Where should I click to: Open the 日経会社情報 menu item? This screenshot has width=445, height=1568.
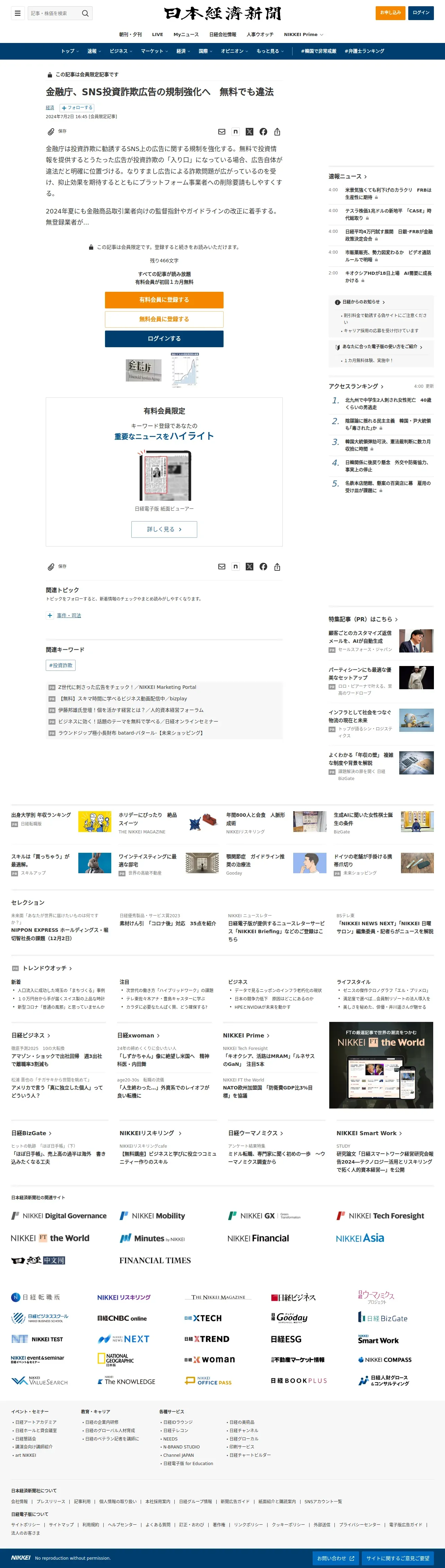pyautogui.click(x=223, y=35)
